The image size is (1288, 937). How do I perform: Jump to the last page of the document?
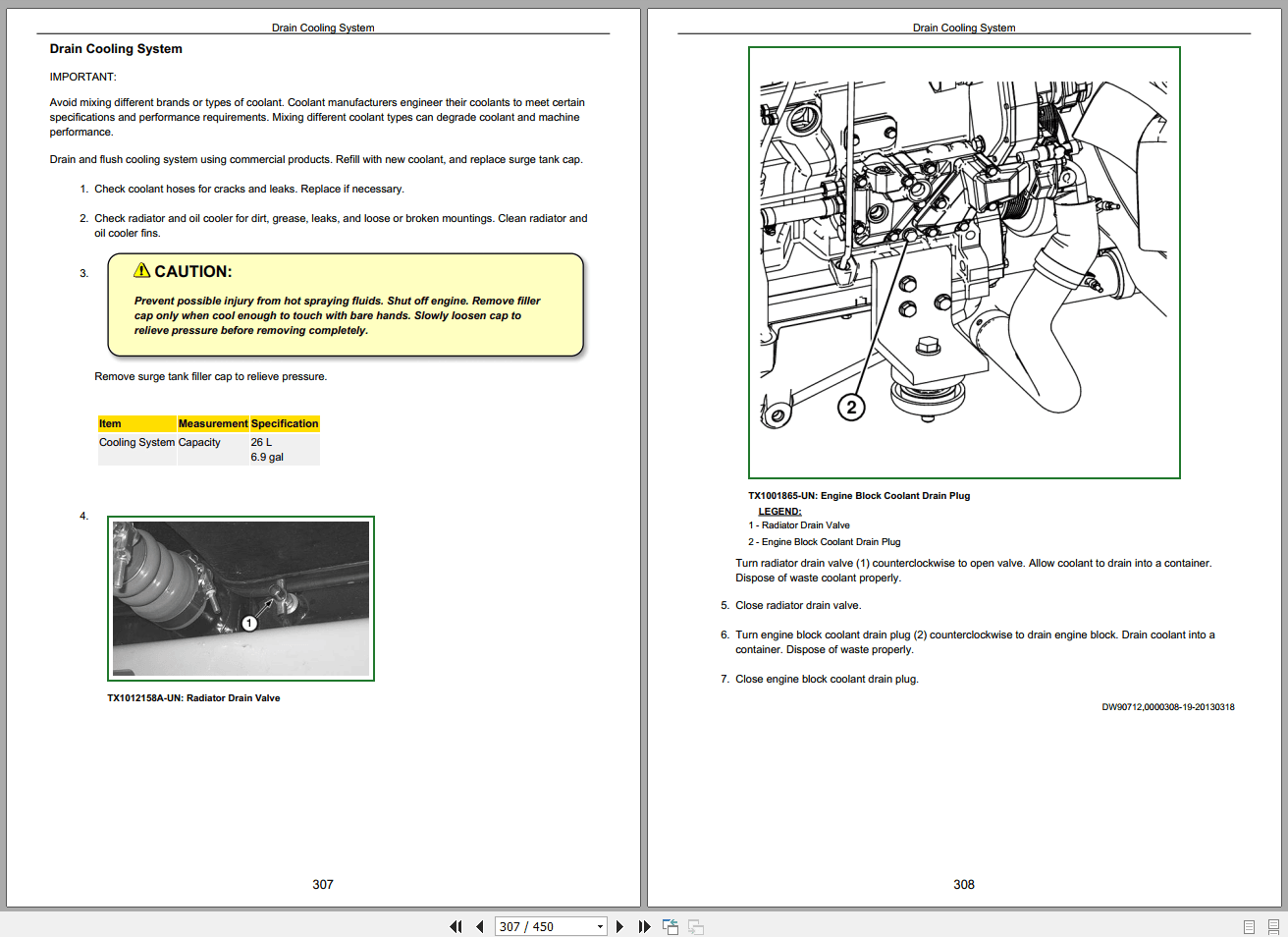(644, 926)
